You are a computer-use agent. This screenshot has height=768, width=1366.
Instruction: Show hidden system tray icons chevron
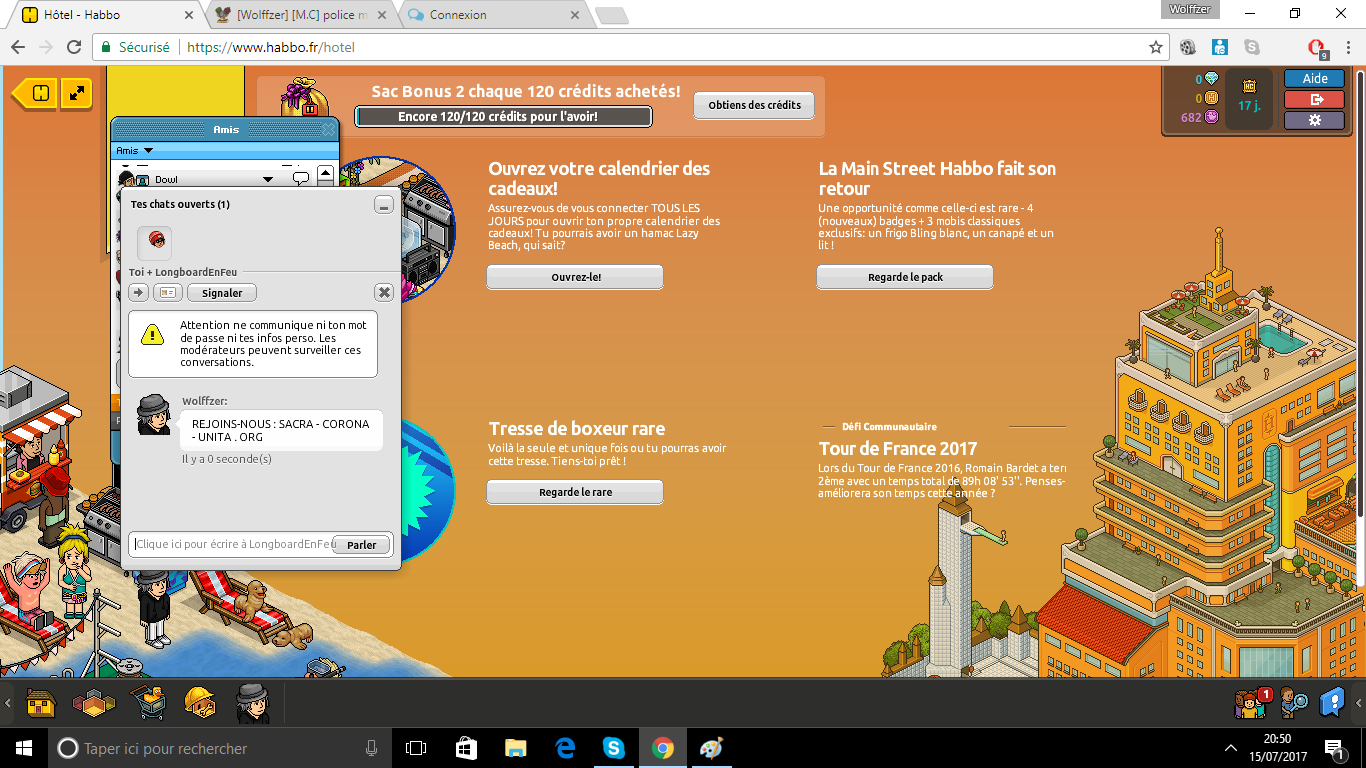coord(1231,747)
